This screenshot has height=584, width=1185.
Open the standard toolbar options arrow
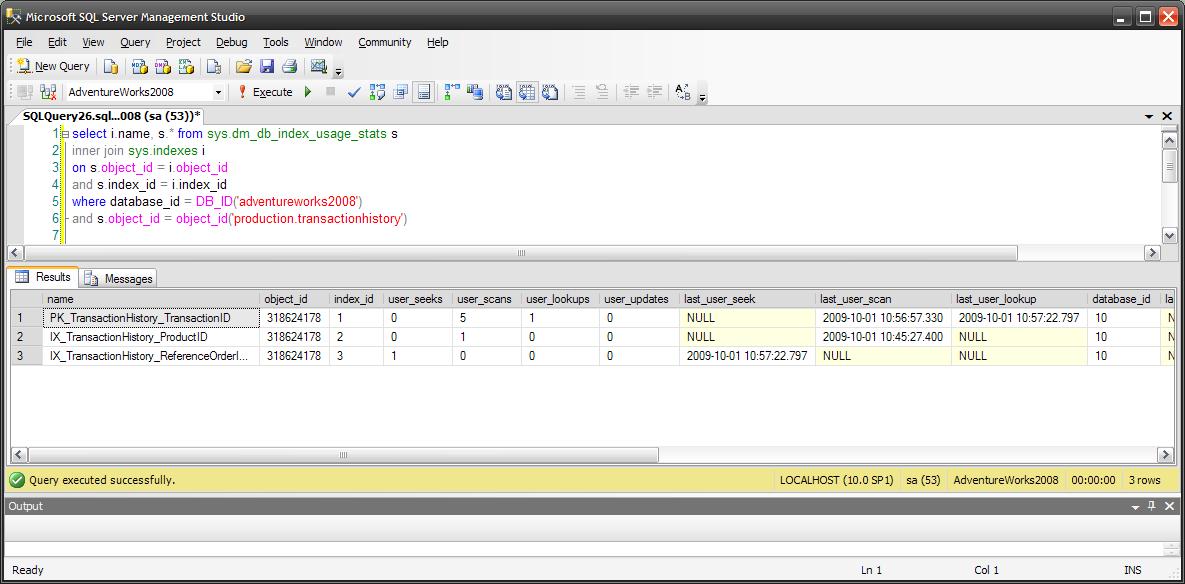[339, 72]
